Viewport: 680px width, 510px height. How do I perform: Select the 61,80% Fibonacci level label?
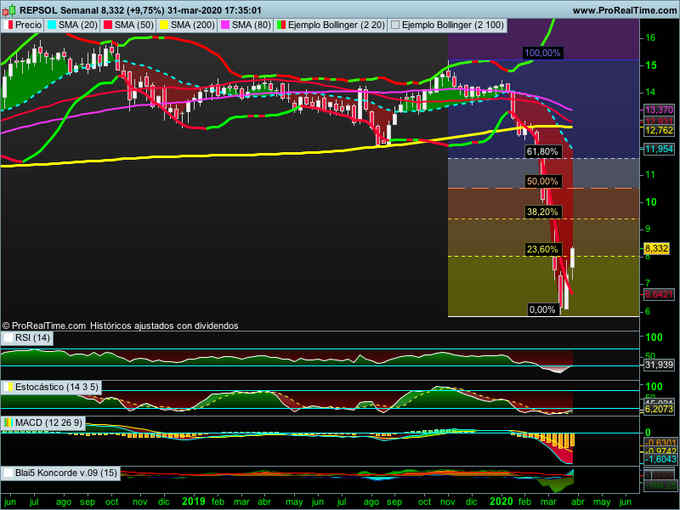tap(542, 152)
